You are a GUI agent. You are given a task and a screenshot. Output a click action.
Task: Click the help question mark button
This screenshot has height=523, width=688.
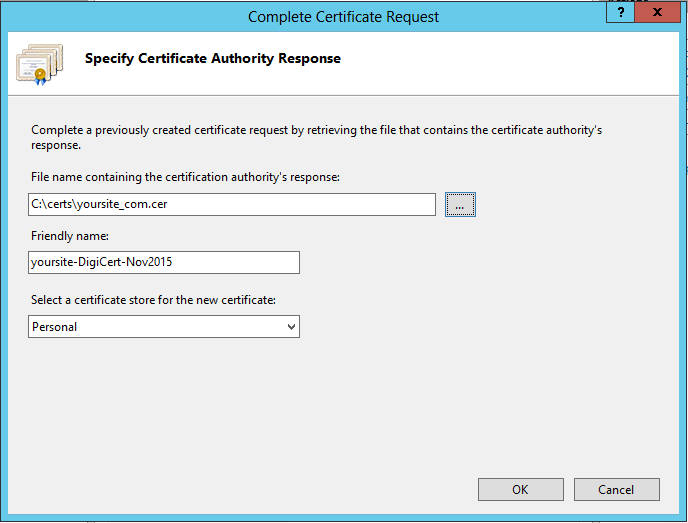[x=620, y=12]
